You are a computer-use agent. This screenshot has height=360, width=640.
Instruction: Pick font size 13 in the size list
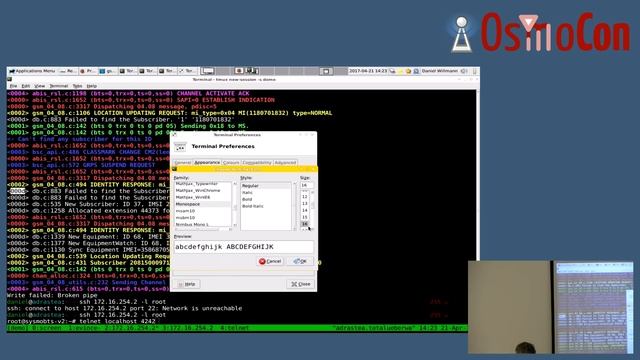pos(304,203)
